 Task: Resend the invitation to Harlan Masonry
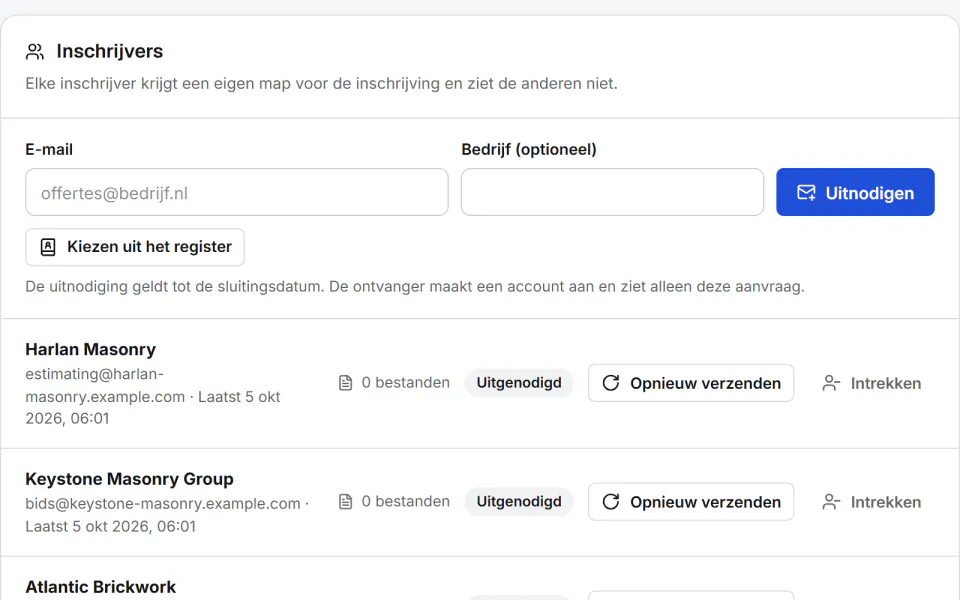(x=691, y=383)
